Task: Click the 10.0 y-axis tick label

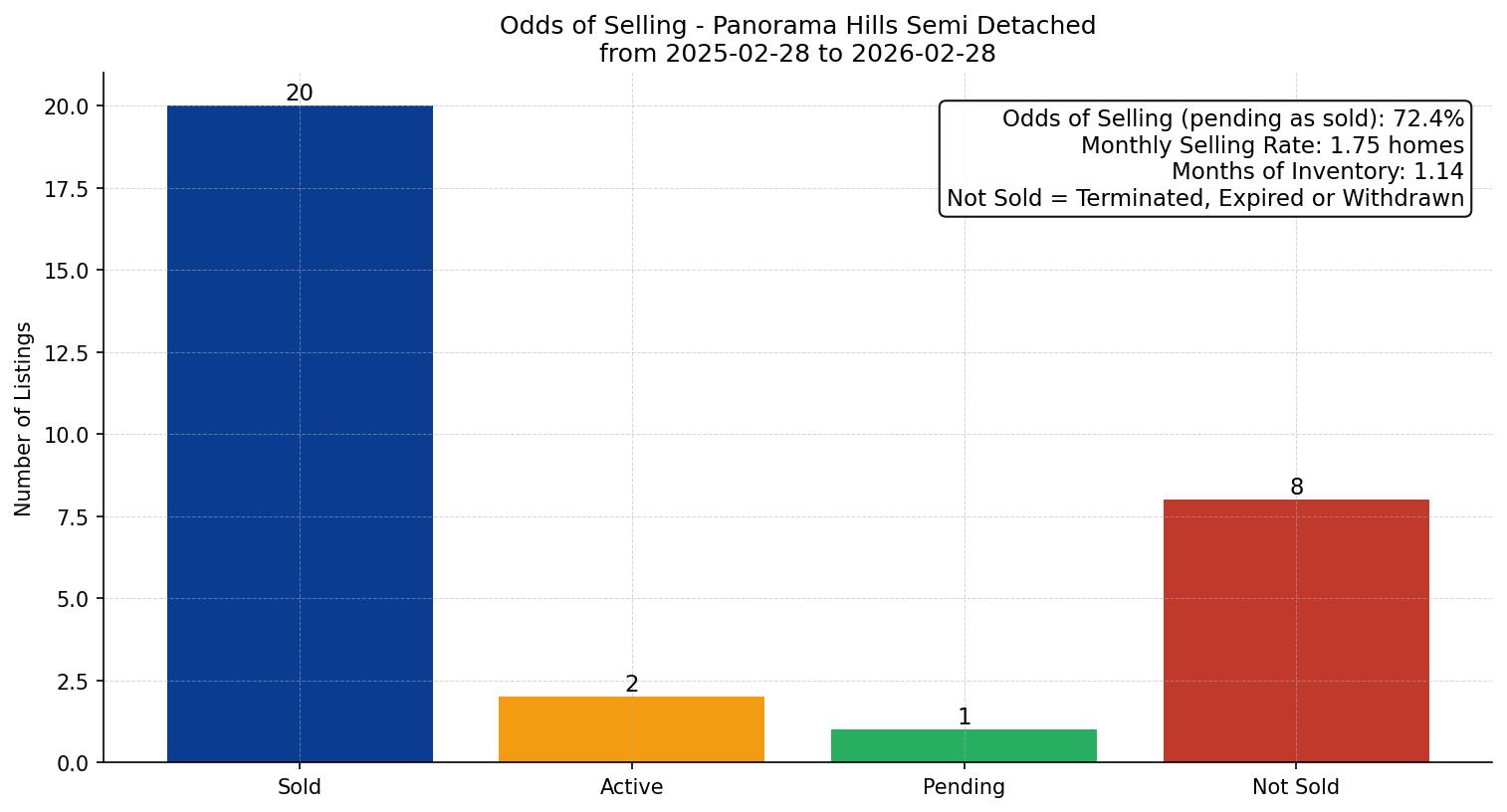Action: coord(67,435)
